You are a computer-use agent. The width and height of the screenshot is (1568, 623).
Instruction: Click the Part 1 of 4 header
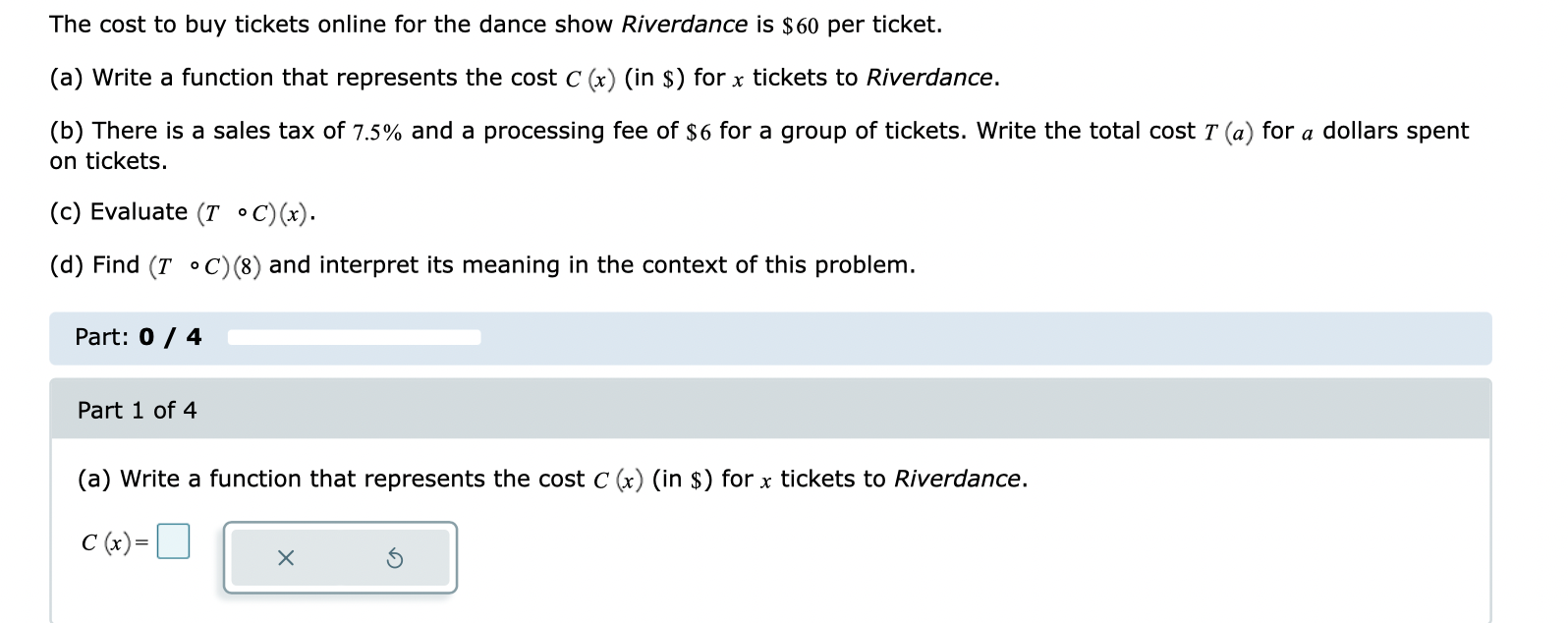click(137, 411)
